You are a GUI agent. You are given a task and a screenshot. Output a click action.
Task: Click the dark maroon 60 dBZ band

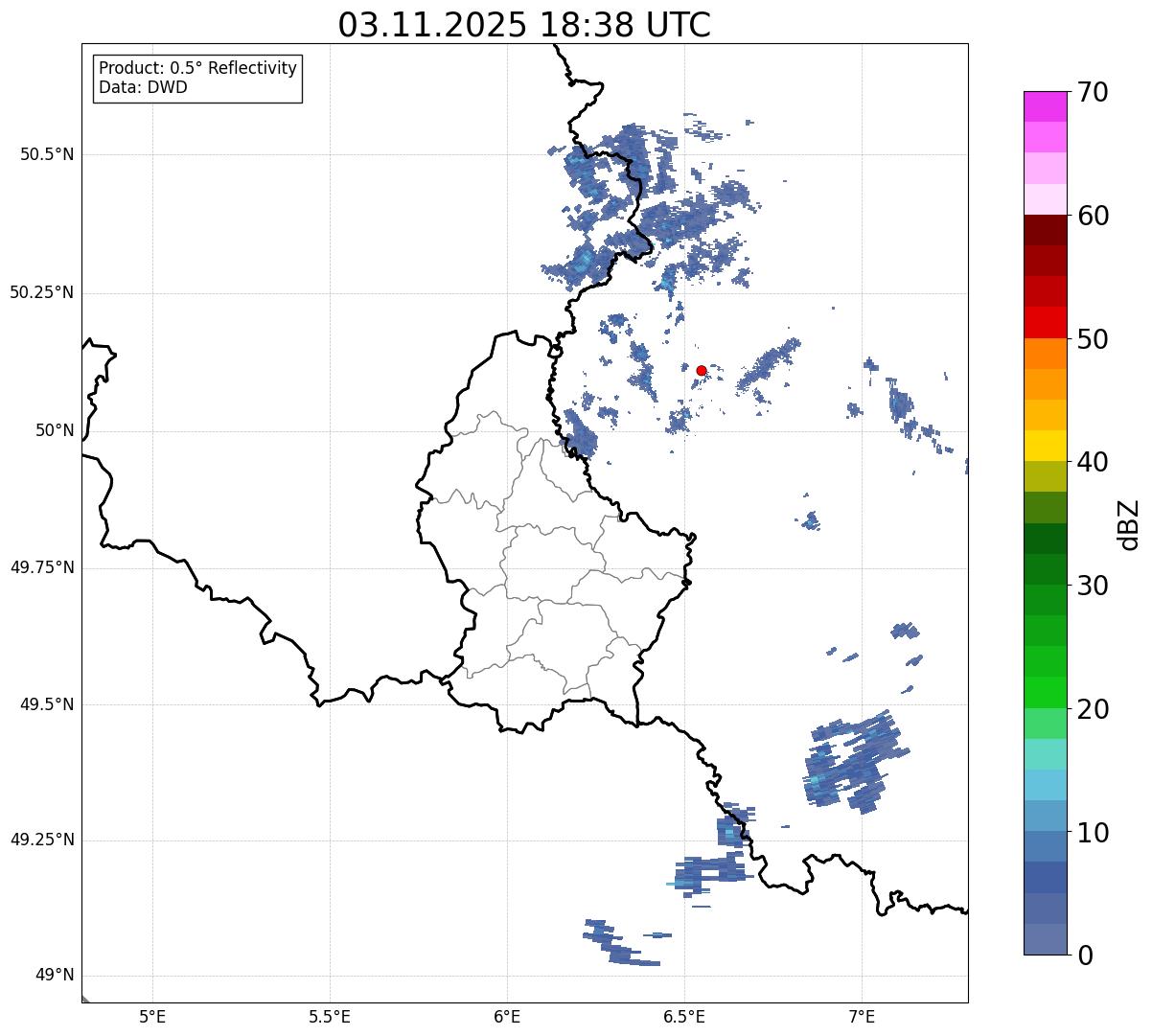pos(1047,230)
